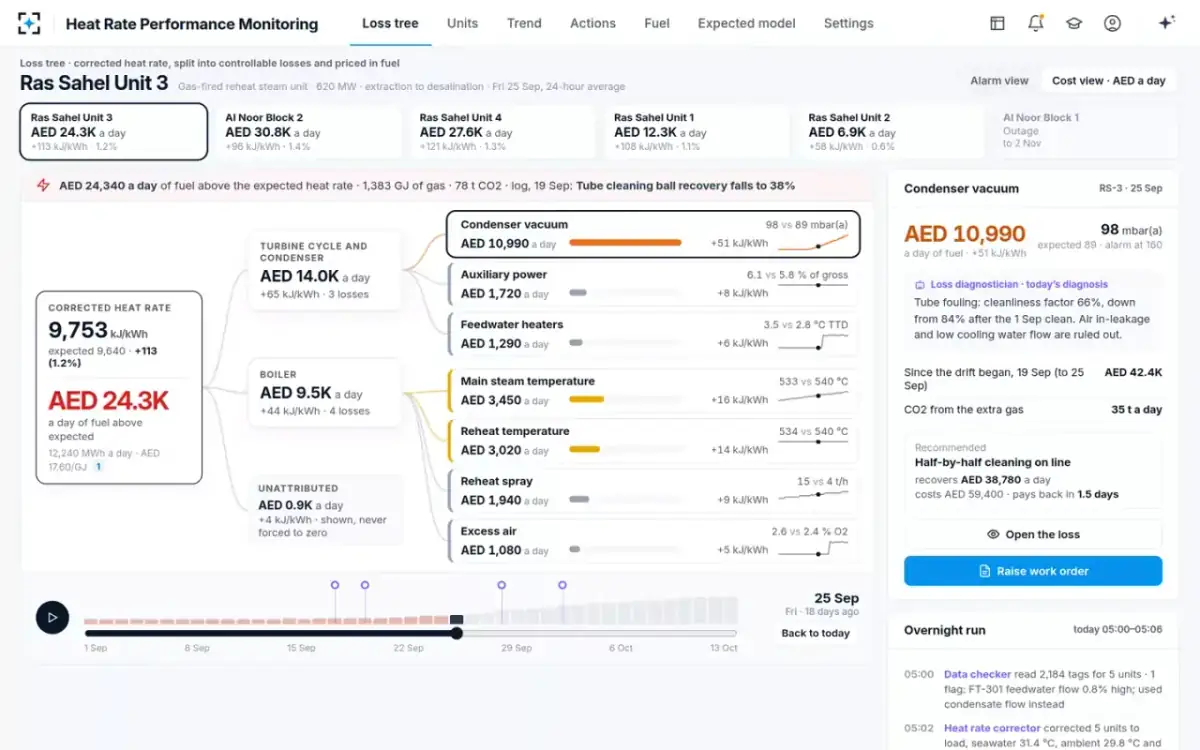Click the 'Overnight run' heading
This screenshot has height=750, width=1200.
pos(944,630)
